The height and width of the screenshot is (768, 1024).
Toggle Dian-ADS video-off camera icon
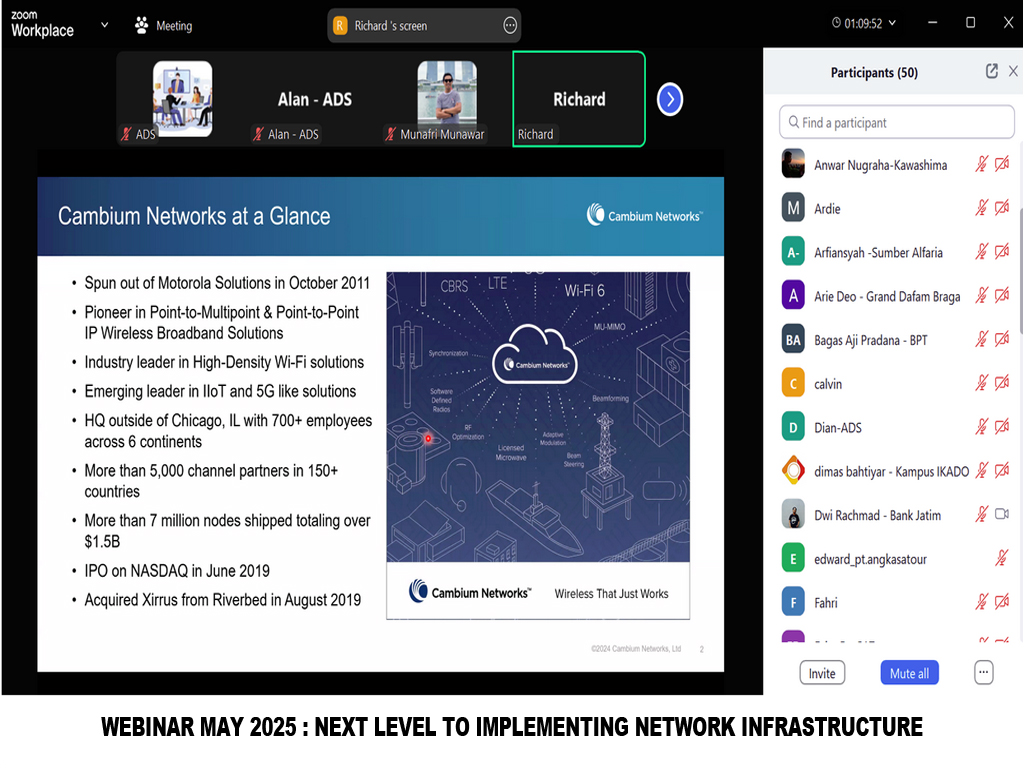click(x=1002, y=427)
